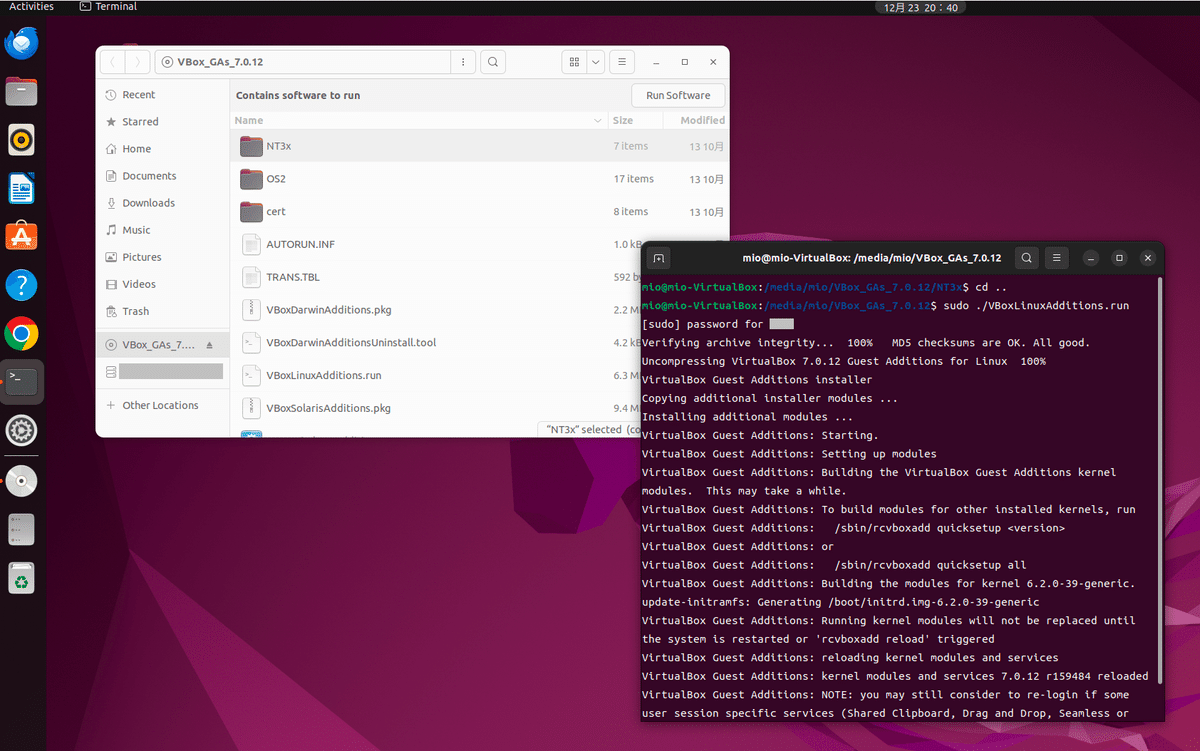Click the Terminal icon in dock
The image size is (1200, 751).
21,381
